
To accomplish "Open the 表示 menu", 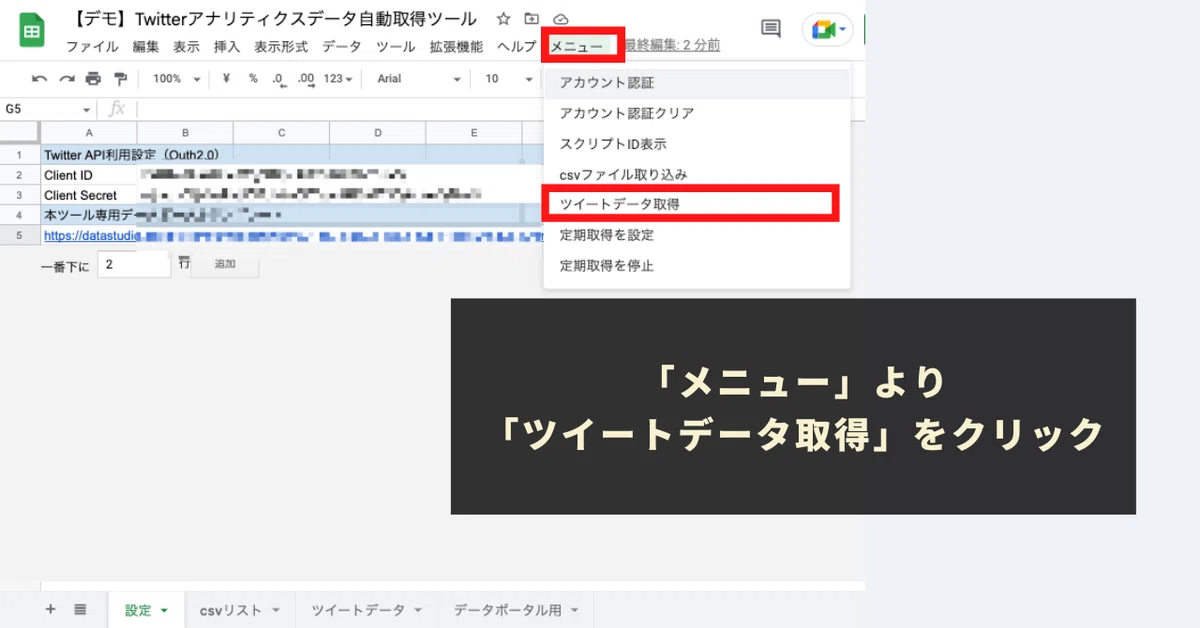I will (x=186, y=46).
